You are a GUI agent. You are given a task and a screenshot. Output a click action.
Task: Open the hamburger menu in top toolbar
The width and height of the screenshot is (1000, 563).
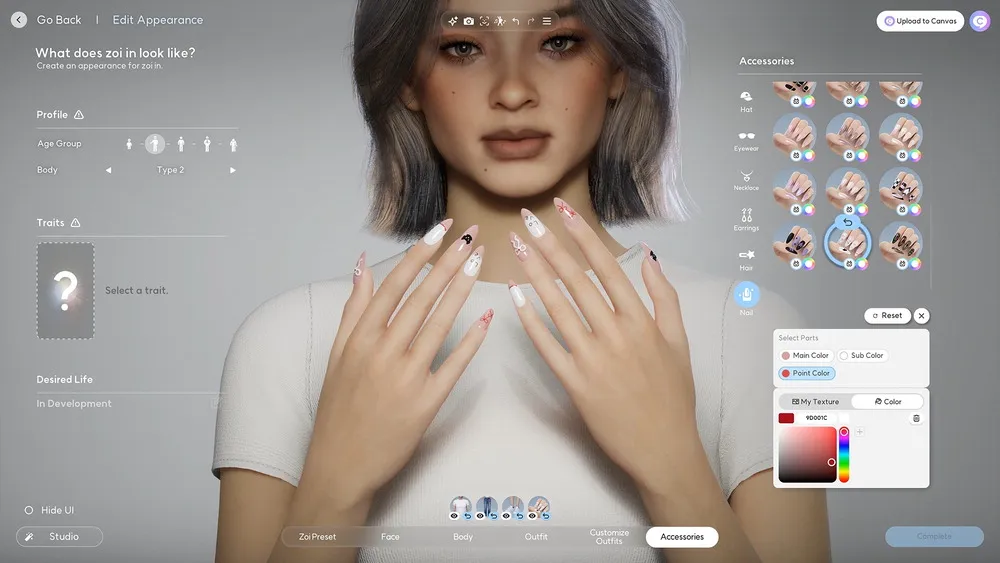[x=546, y=21]
